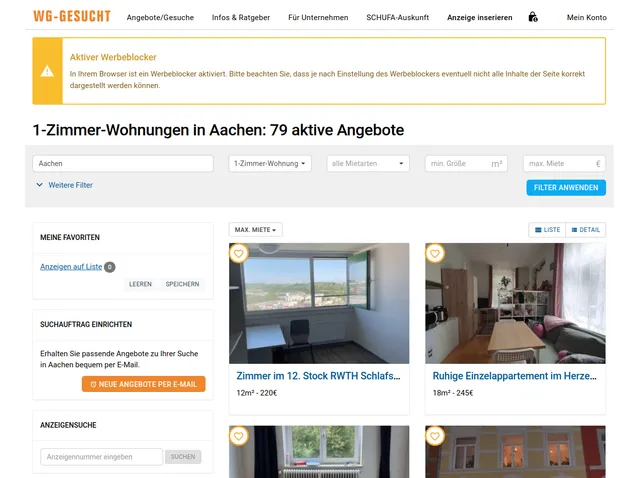Switch to DETAIL view
This screenshot has width=640, height=478.
tap(586, 230)
